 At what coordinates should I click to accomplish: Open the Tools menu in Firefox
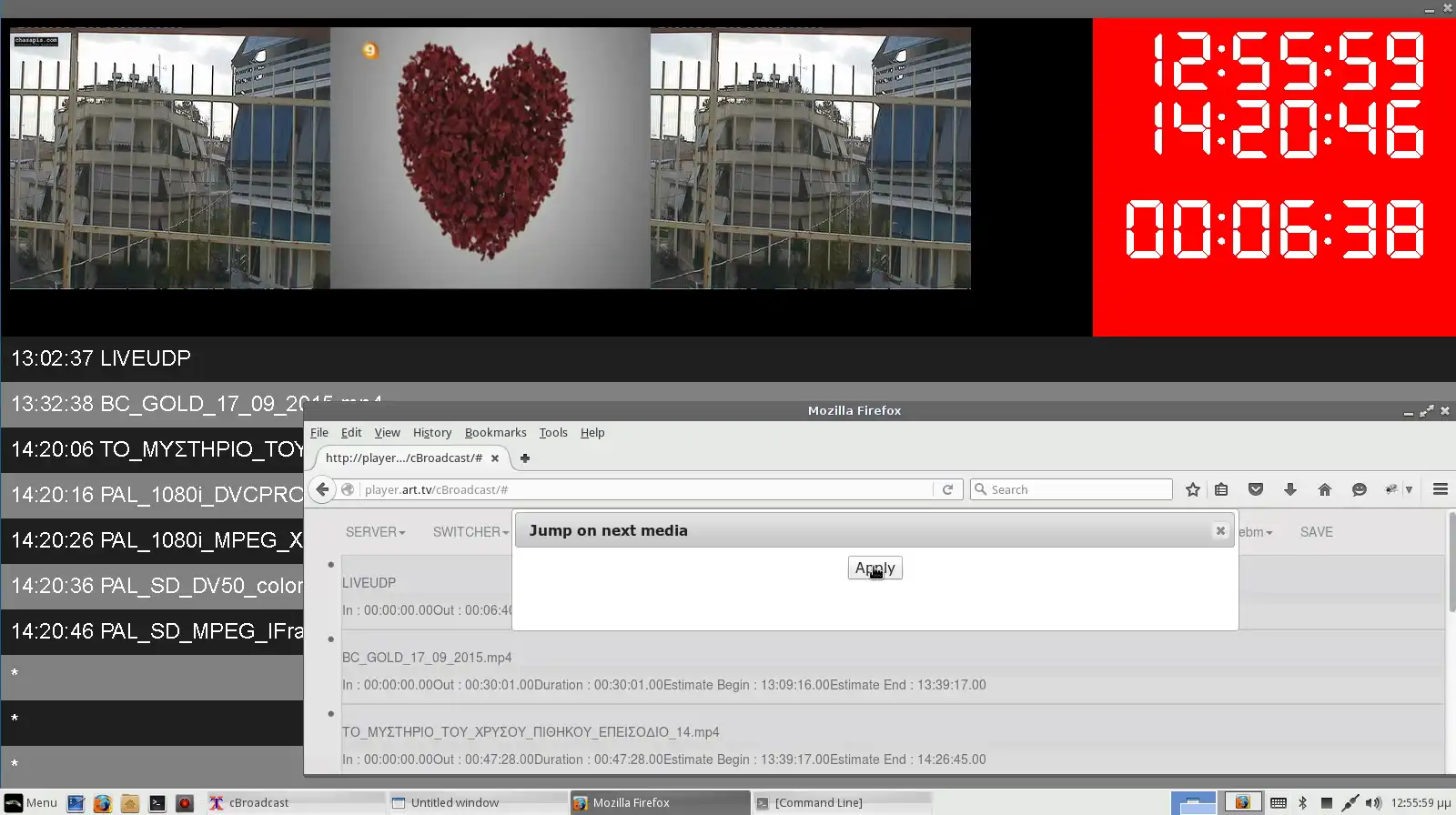tap(553, 433)
